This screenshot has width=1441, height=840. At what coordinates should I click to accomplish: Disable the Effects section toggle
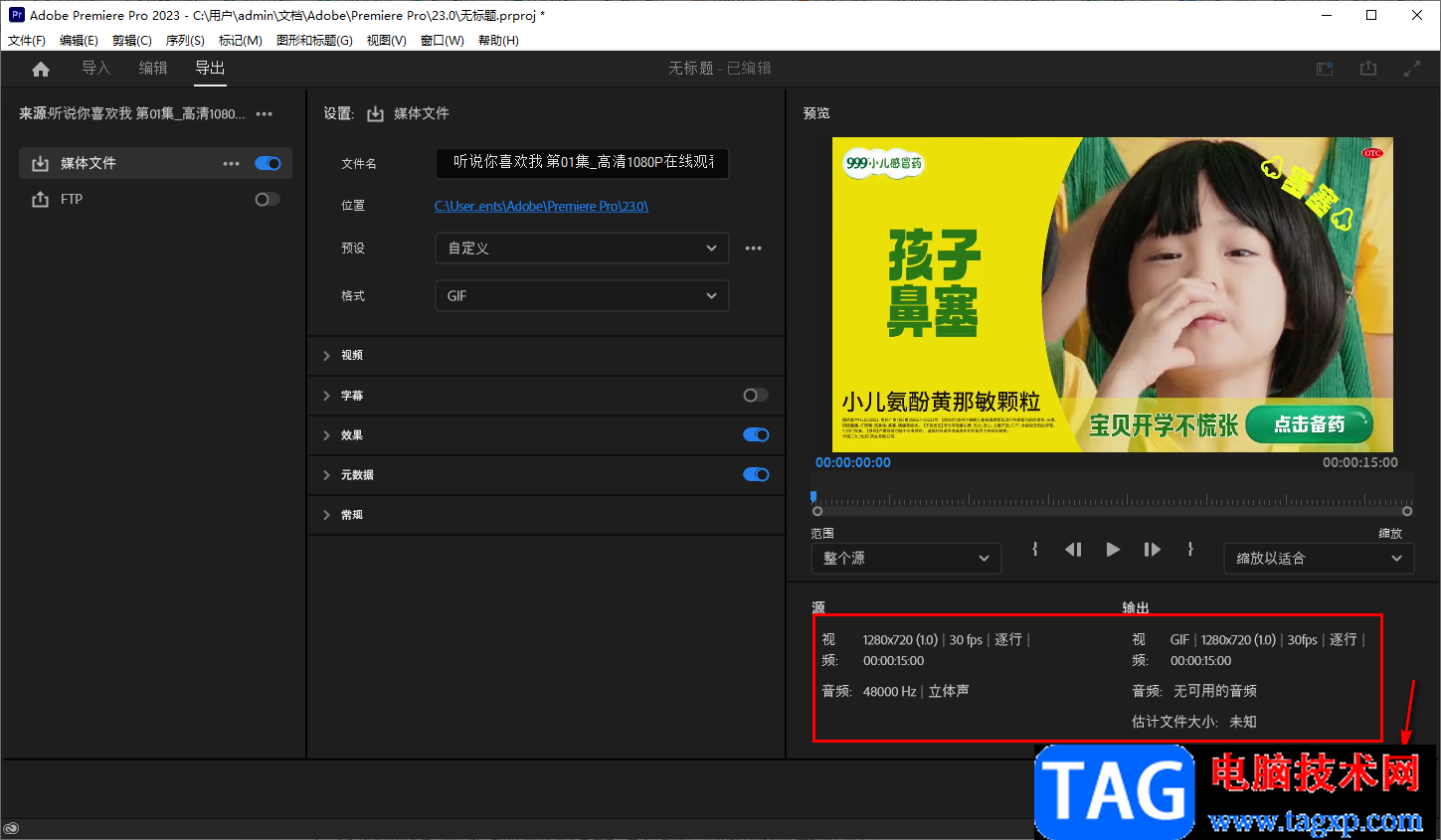point(756,434)
